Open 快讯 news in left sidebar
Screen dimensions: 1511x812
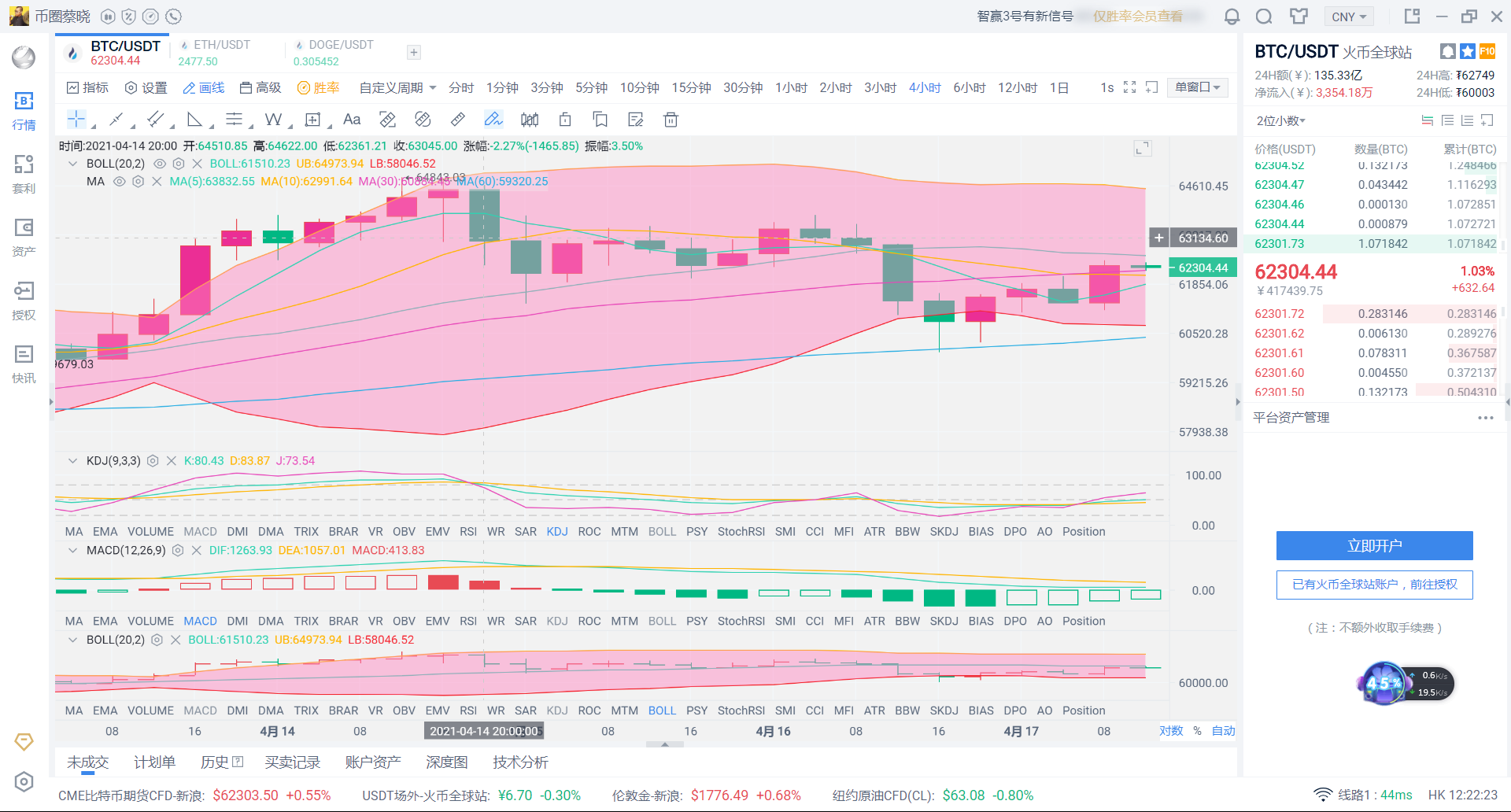tap(24, 364)
